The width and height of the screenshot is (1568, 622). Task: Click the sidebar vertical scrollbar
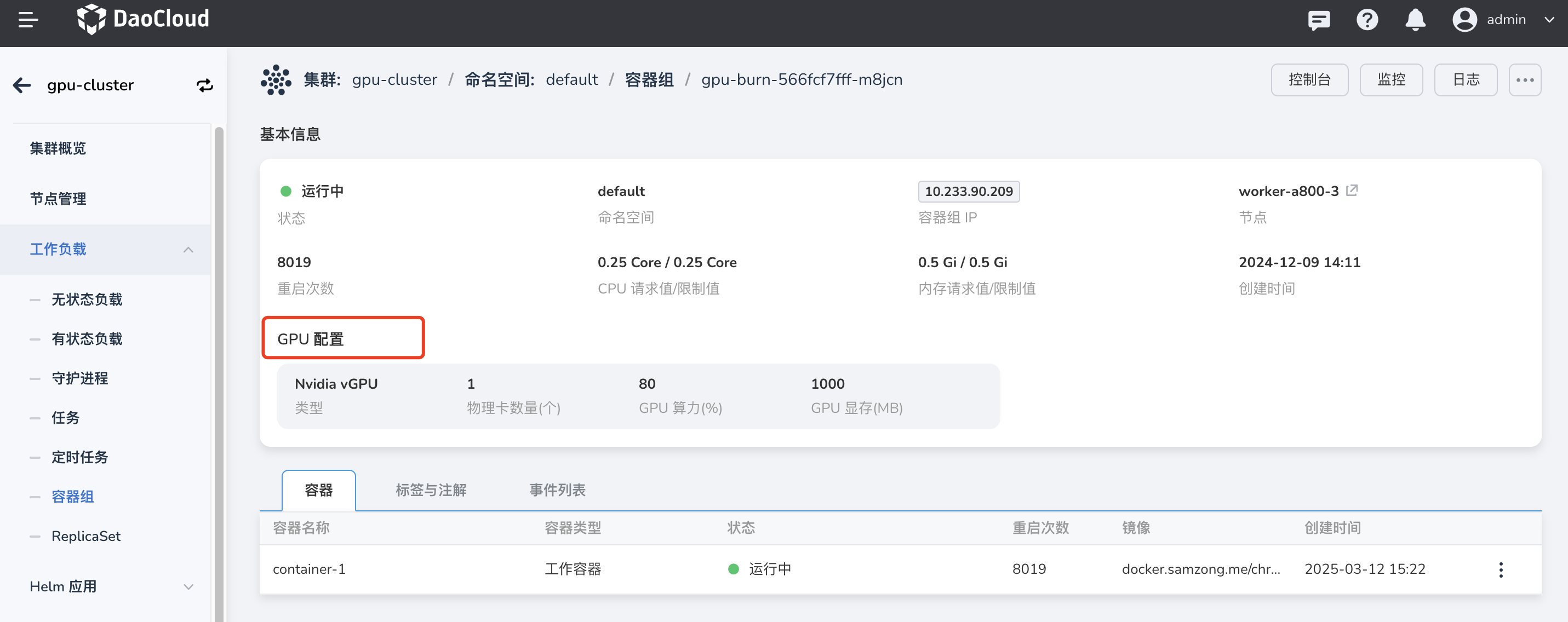pos(219,365)
